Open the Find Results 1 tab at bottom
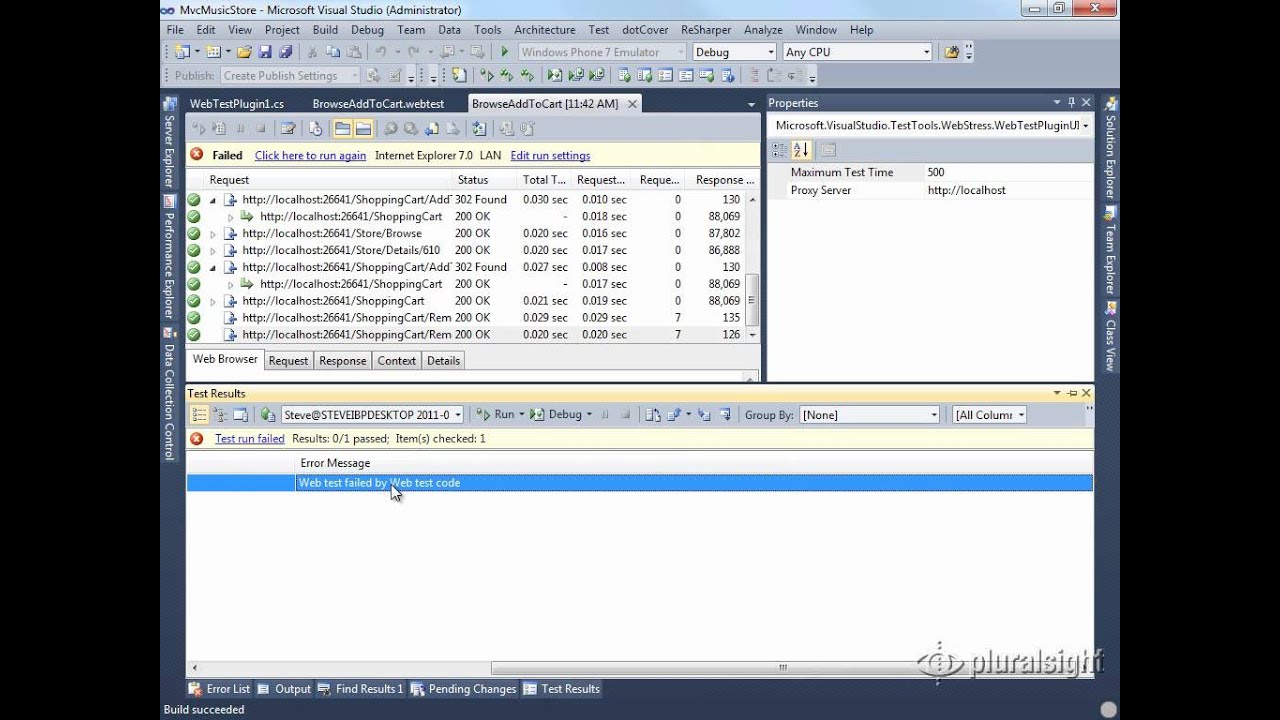Image resolution: width=1280 pixels, height=720 pixels. [x=361, y=689]
